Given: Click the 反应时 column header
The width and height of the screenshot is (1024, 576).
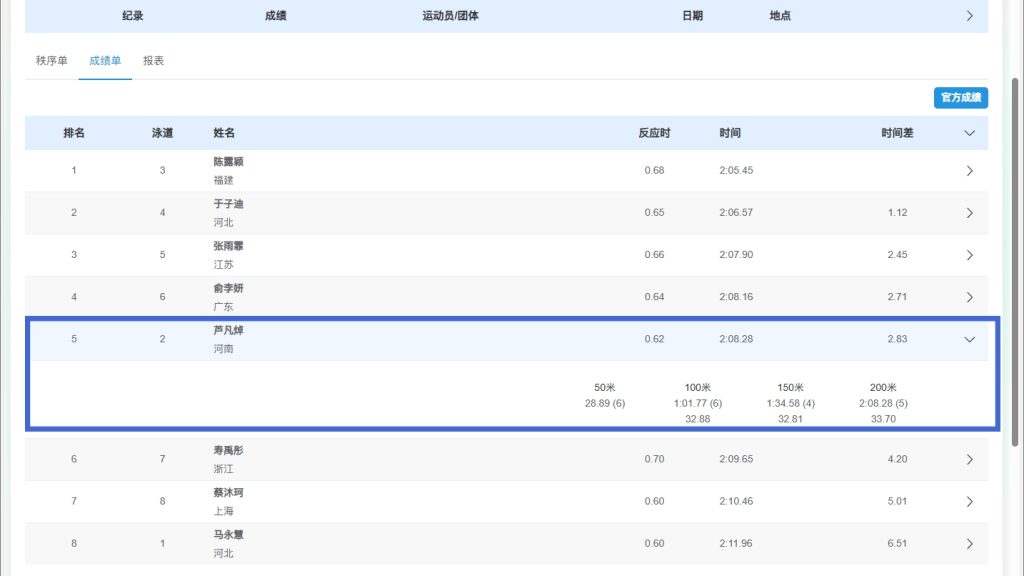Looking at the screenshot, I should pos(654,133).
